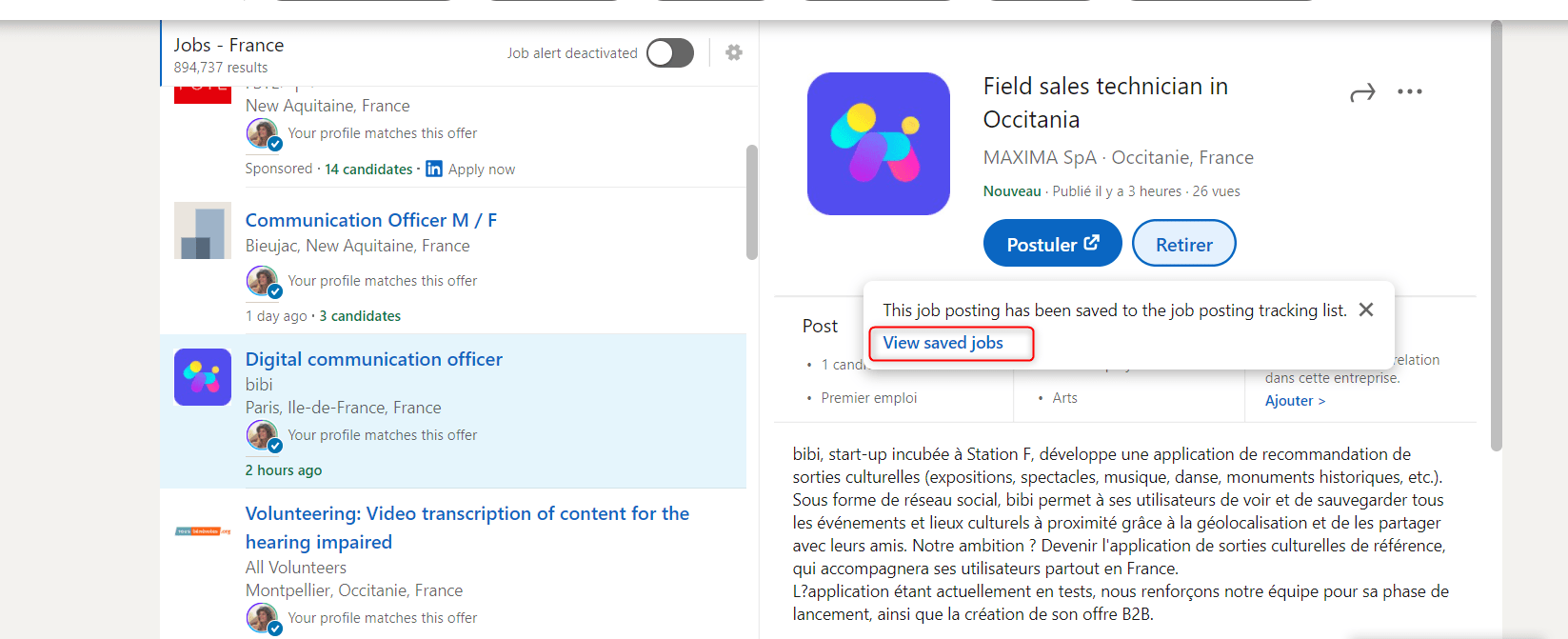Click the LinkedIn Apply now icon
The image size is (1568, 639).
[x=434, y=169]
